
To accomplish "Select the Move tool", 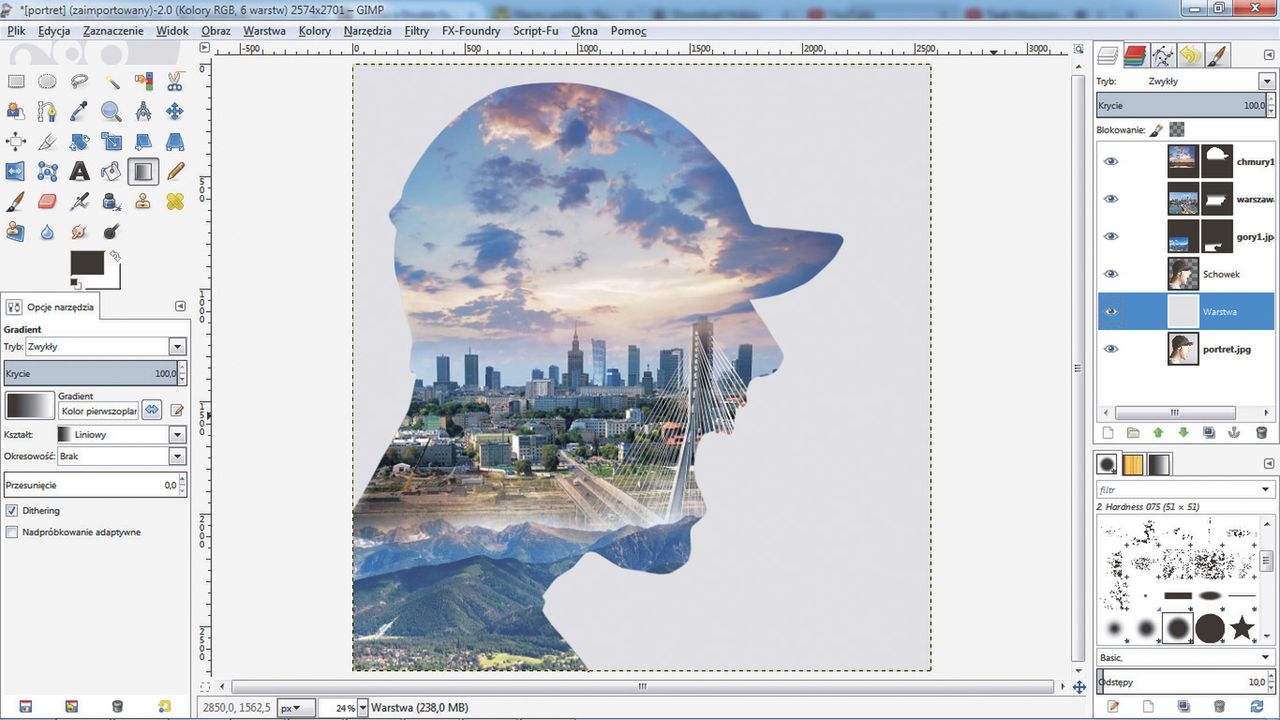I will (x=175, y=112).
